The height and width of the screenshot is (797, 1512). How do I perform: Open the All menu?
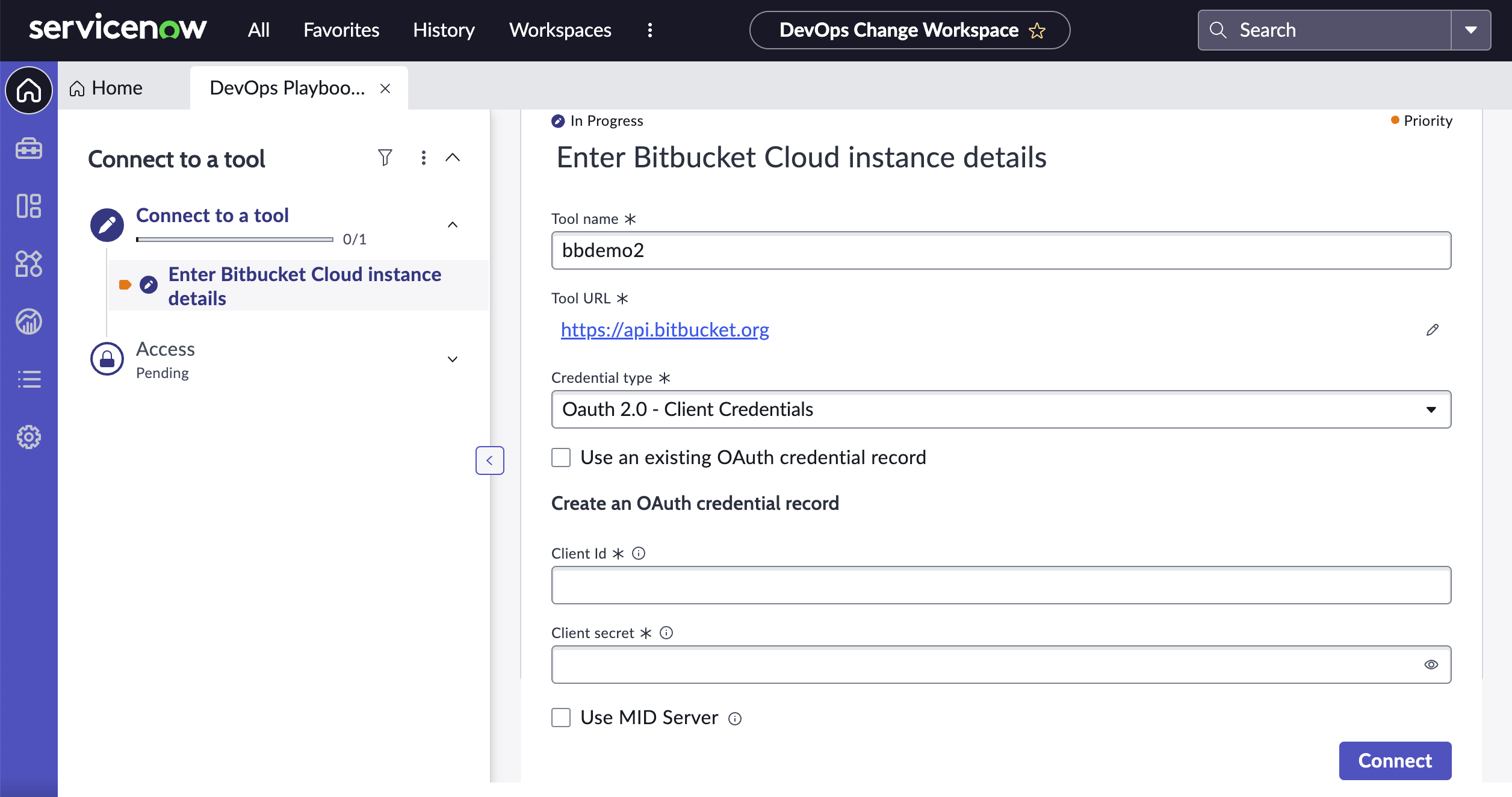click(x=259, y=30)
